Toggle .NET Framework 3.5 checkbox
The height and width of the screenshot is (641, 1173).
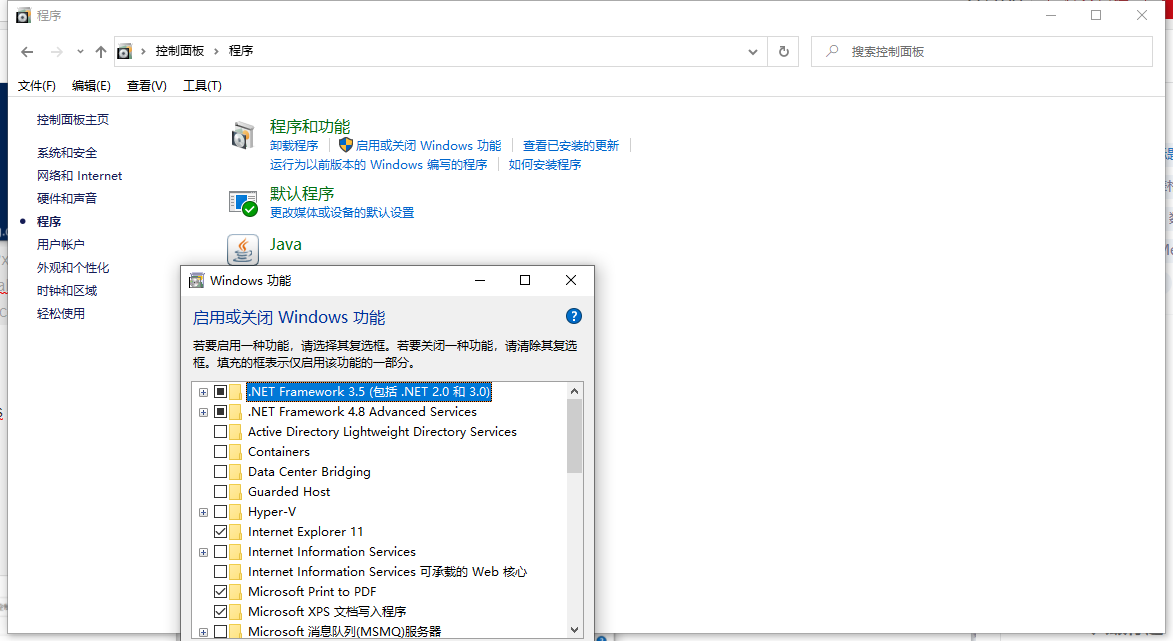tap(221, 392)
